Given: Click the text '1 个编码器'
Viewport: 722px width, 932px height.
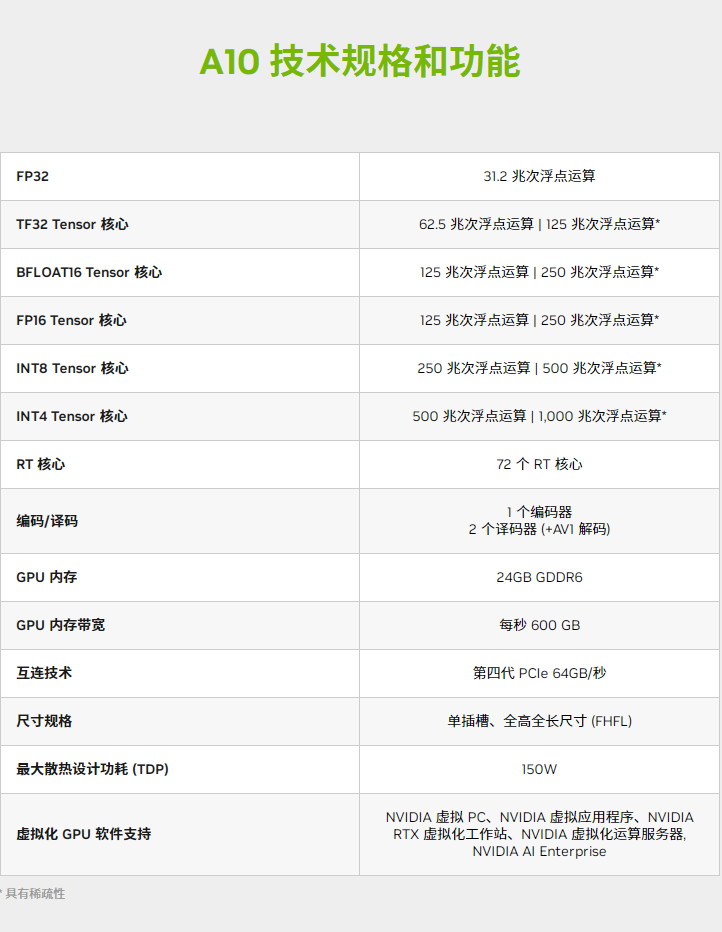Looking at the screenshot, I should tap(539, 512).
